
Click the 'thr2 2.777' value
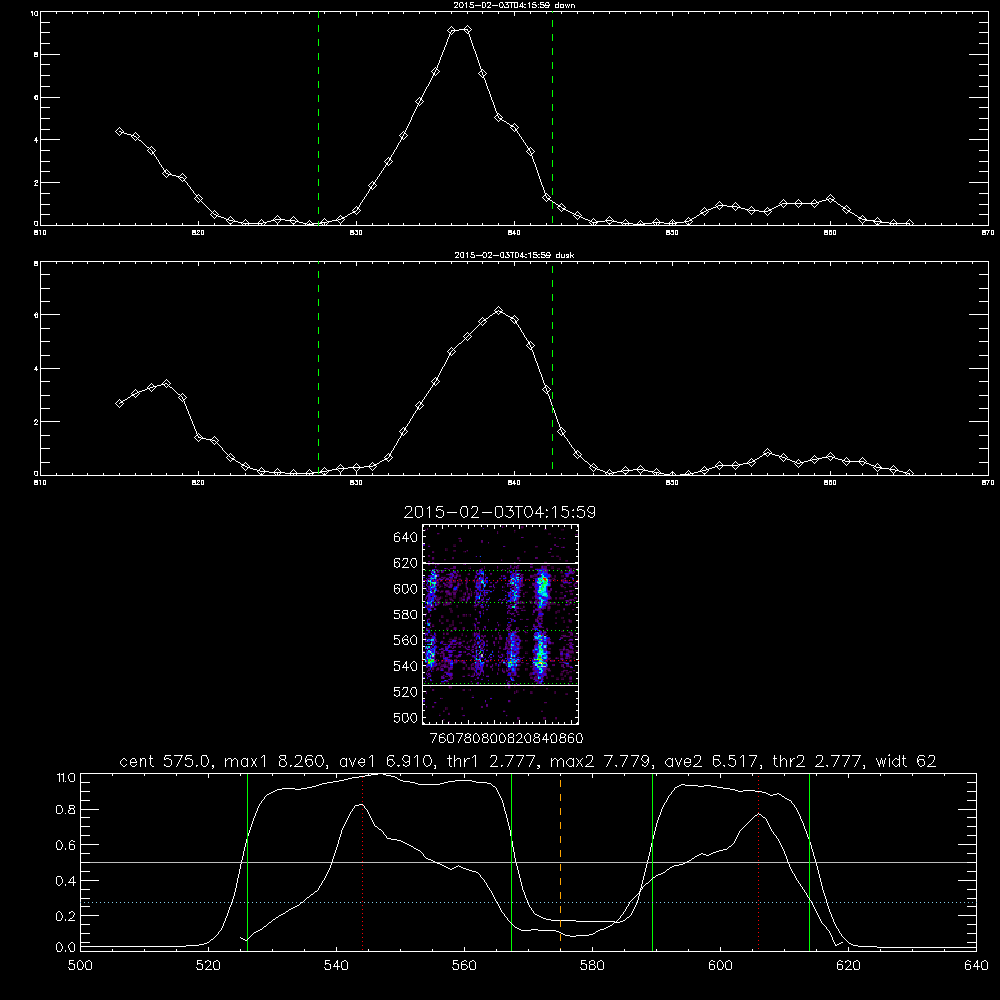click(x=818, y=761)
